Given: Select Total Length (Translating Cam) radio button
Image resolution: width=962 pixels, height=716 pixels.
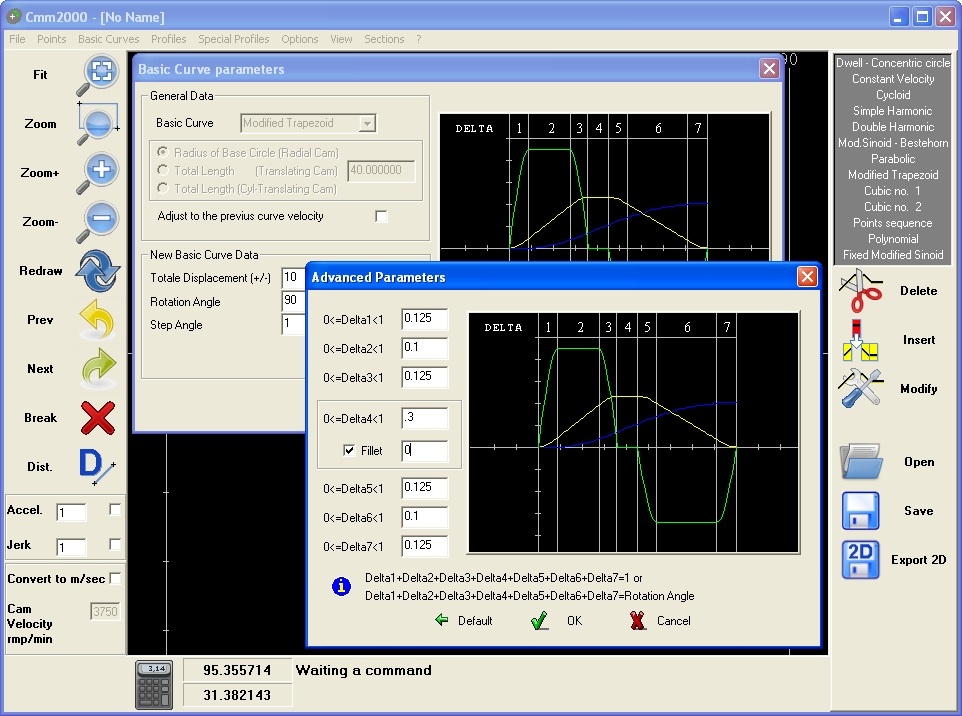Looking at the screenshot, I should [x=163, y=170].
